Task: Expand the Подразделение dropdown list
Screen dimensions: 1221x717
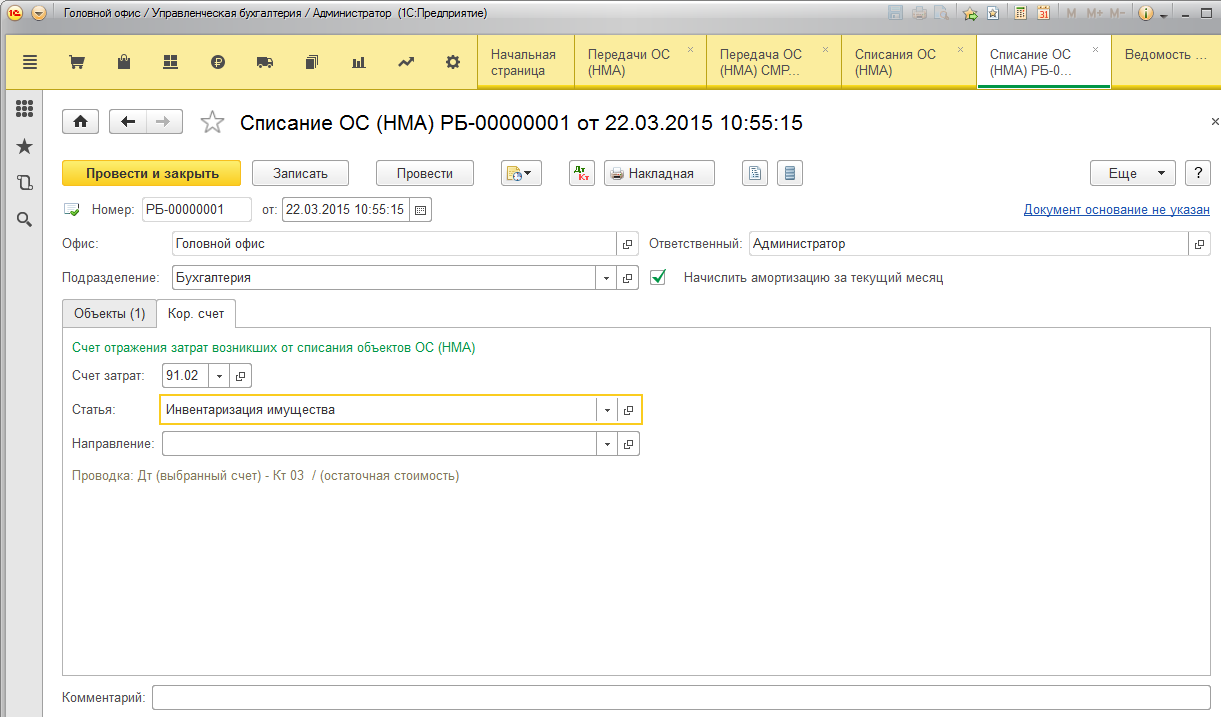Action: [606, 277]
